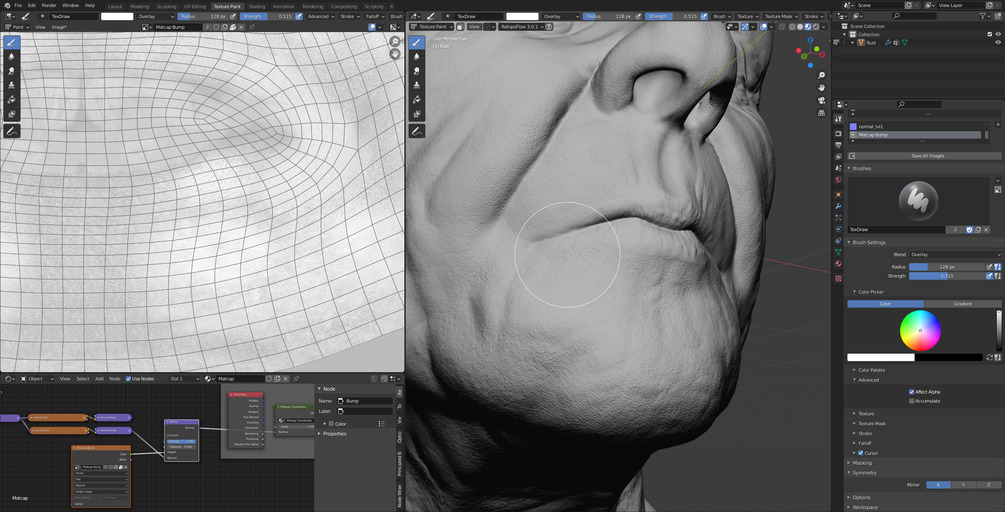This screenshot has height=512, width=1005.
Task: Click the color wheel in Color Picker
Action: click(920, 330)
